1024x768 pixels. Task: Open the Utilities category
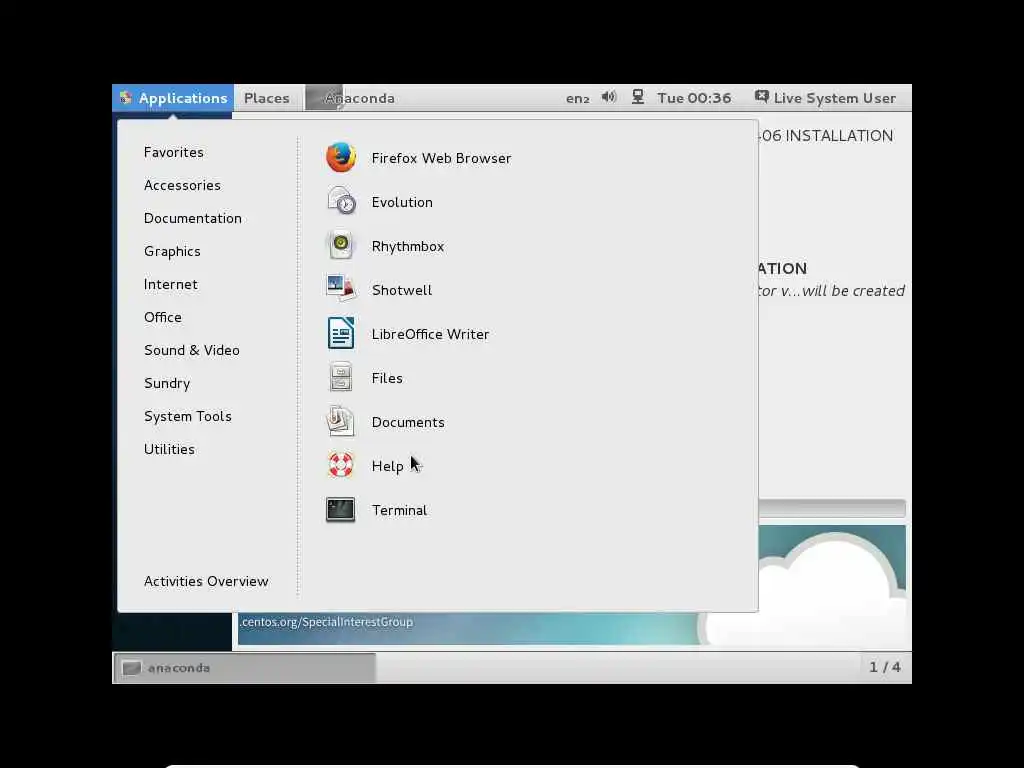[x=169, y=449]
